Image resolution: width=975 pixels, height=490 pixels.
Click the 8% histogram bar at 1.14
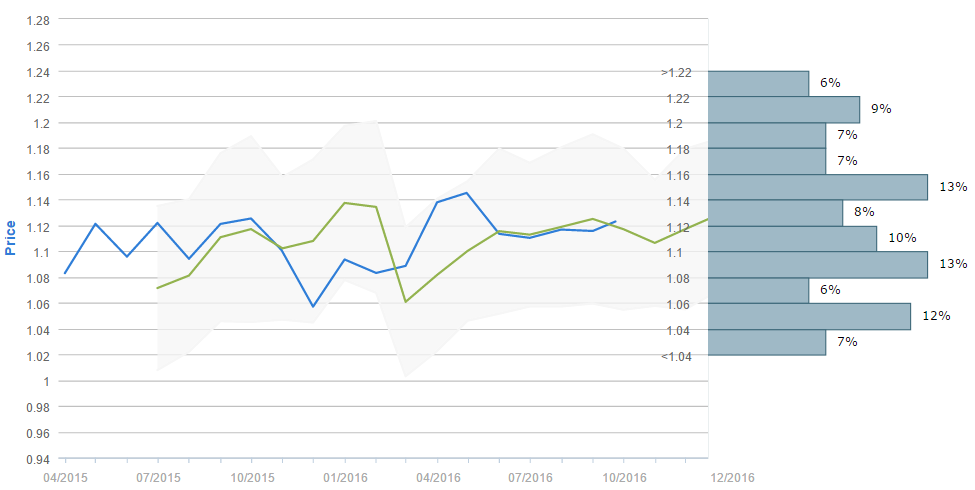click(x=774, y=213)
